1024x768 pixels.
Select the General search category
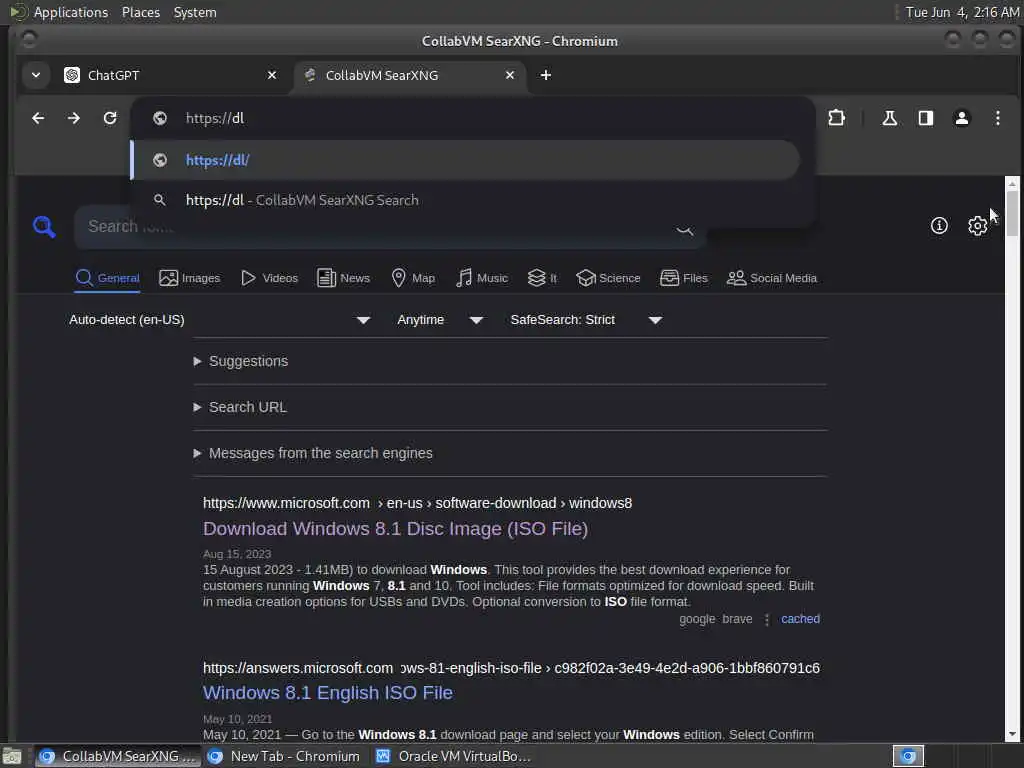tap(108, 278)
